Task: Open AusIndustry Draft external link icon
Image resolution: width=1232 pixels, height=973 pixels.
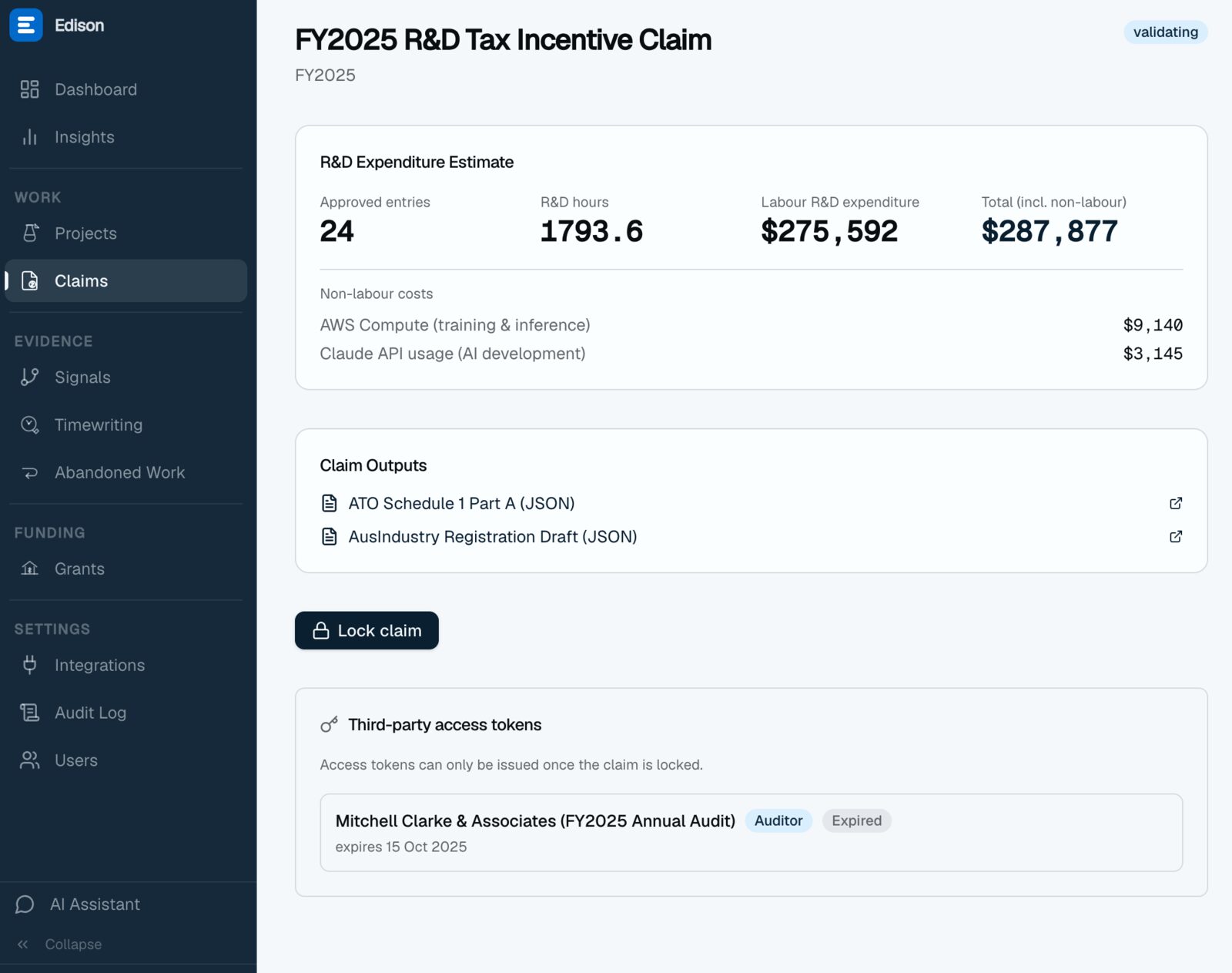Action: tap(1176, 536)
